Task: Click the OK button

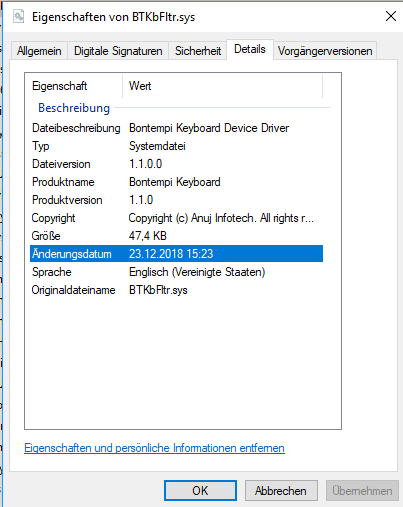Action: coord(200,490)
